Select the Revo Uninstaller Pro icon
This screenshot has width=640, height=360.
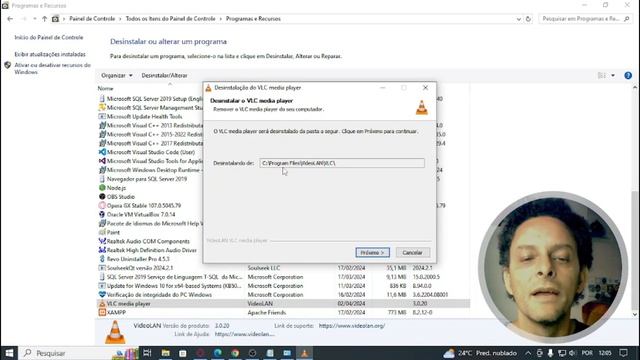point(102,259)
